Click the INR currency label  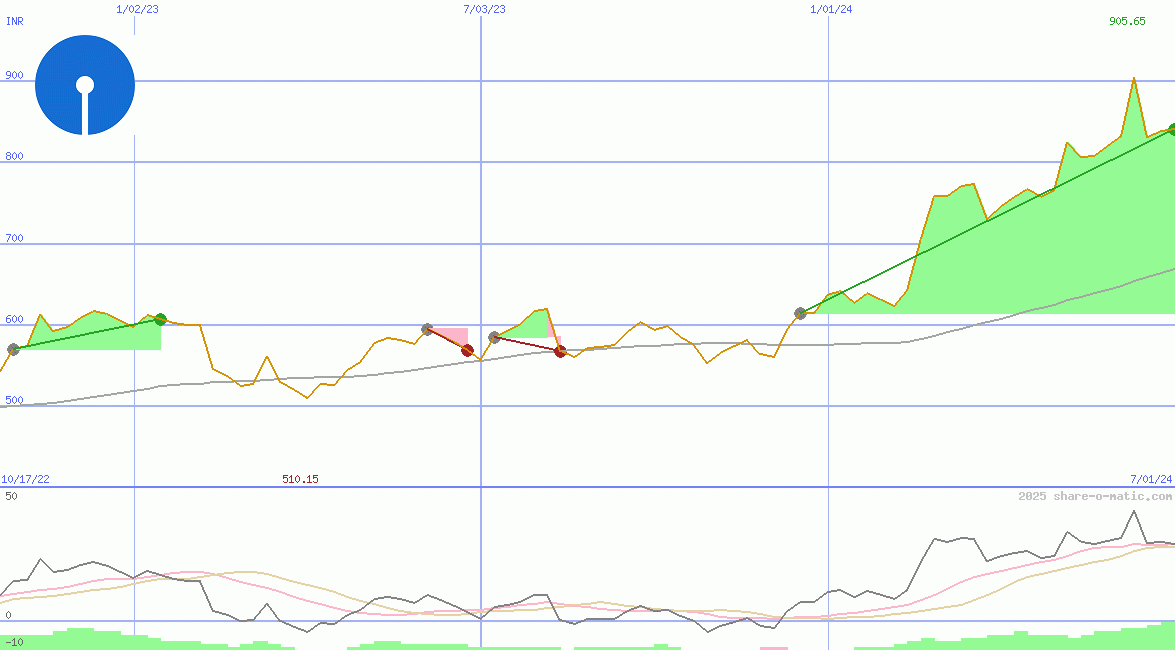pyautogui.click(x=15, y=21)
